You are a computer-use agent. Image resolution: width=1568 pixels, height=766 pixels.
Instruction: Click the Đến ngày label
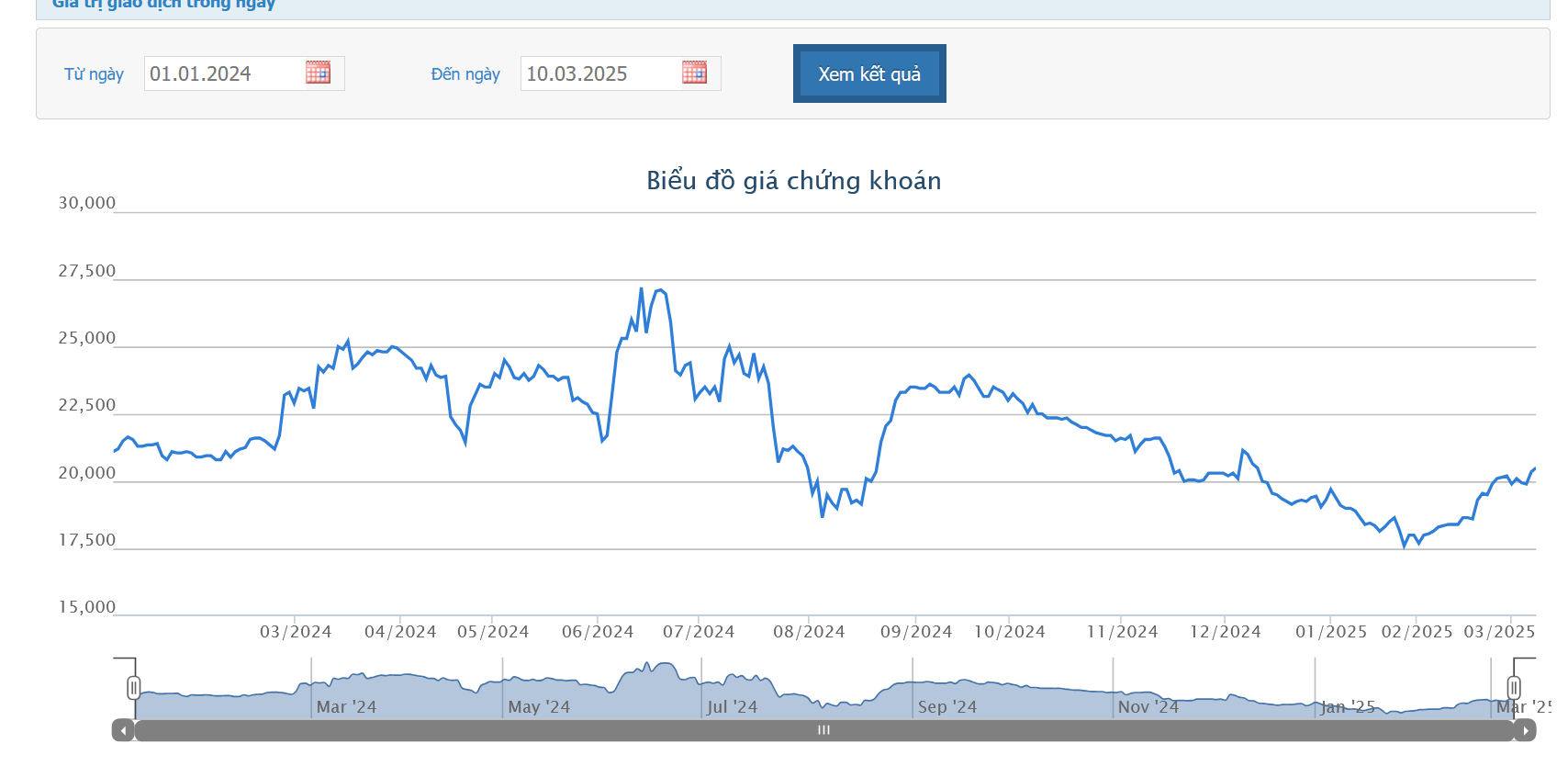[x=465, y=74]
